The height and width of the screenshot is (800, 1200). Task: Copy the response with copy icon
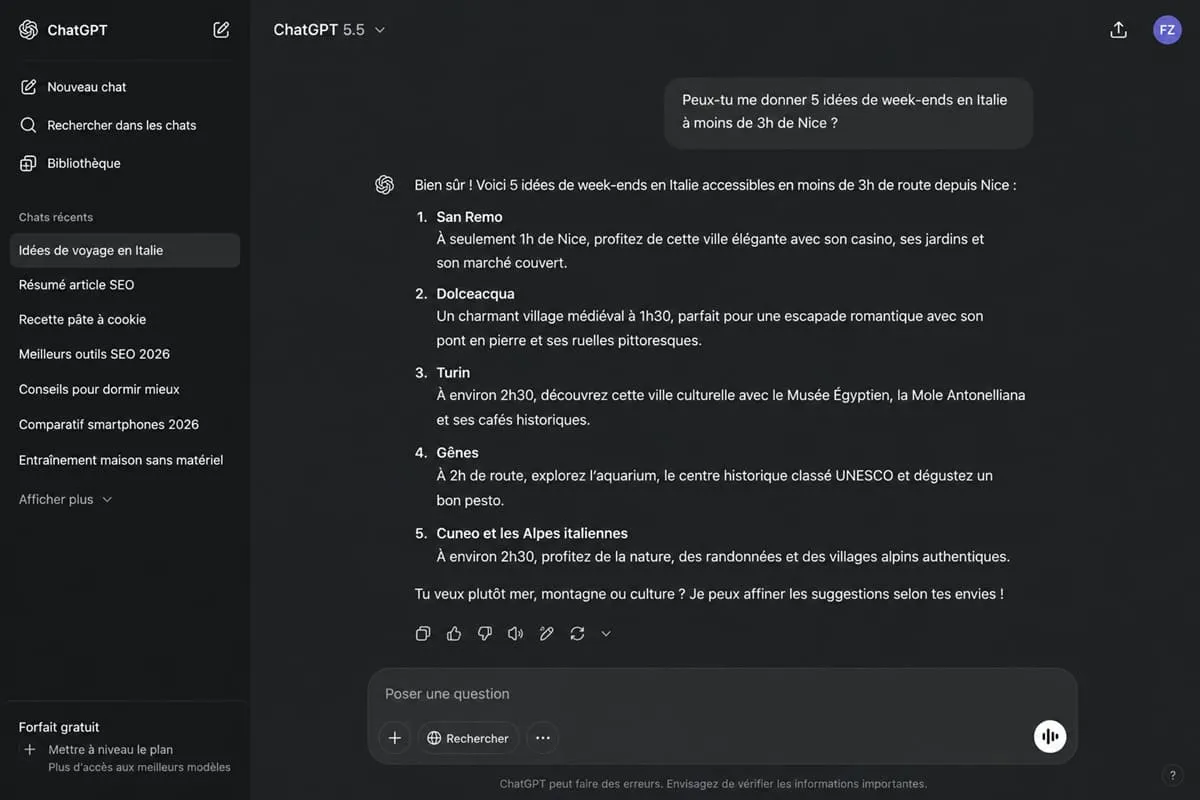[x=423, y=633]
